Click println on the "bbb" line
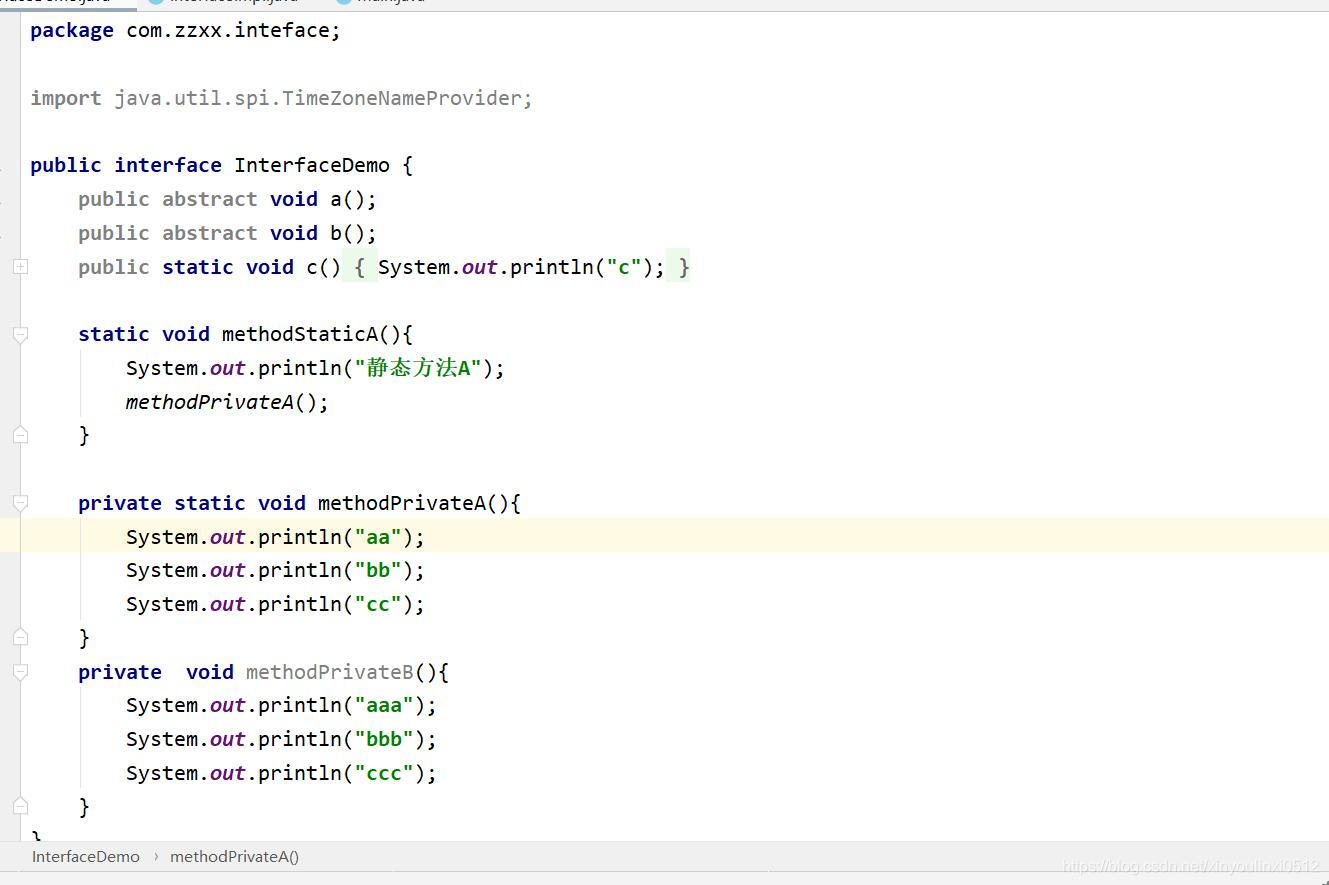The height and width of the screenshot is (885, 1329). click(300, 739)
